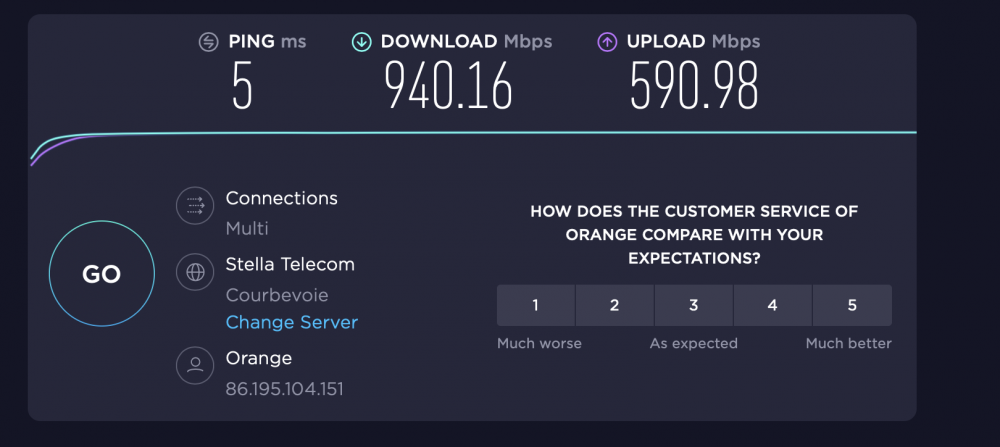Click the purple upload arrow icon
The height and width of the screenshot is (447, 1000).
click(x=607, y=42)
